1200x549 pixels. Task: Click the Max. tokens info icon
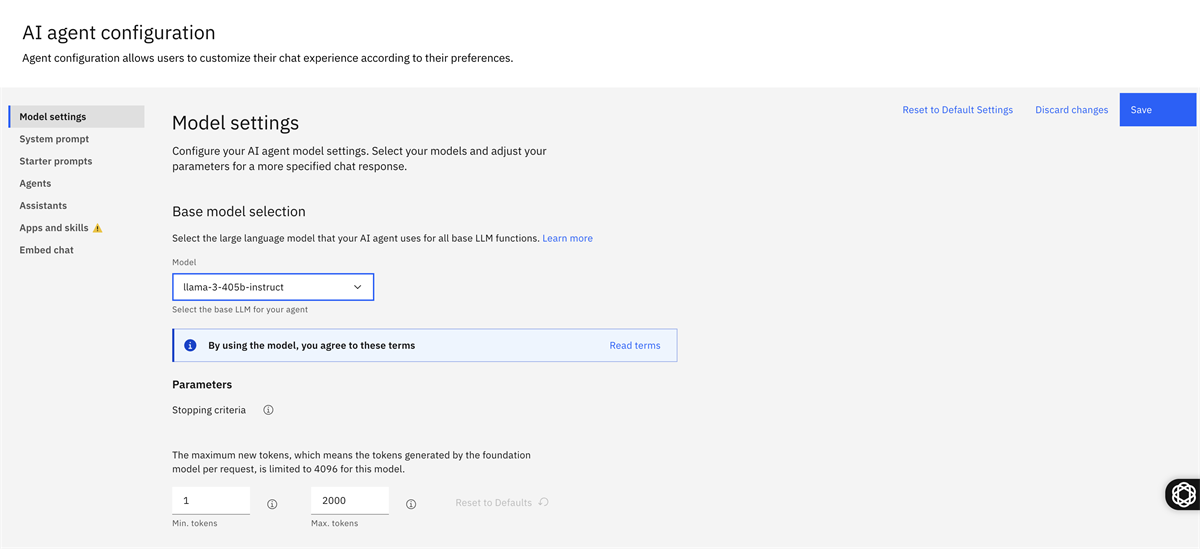click(x=411, y=504)
